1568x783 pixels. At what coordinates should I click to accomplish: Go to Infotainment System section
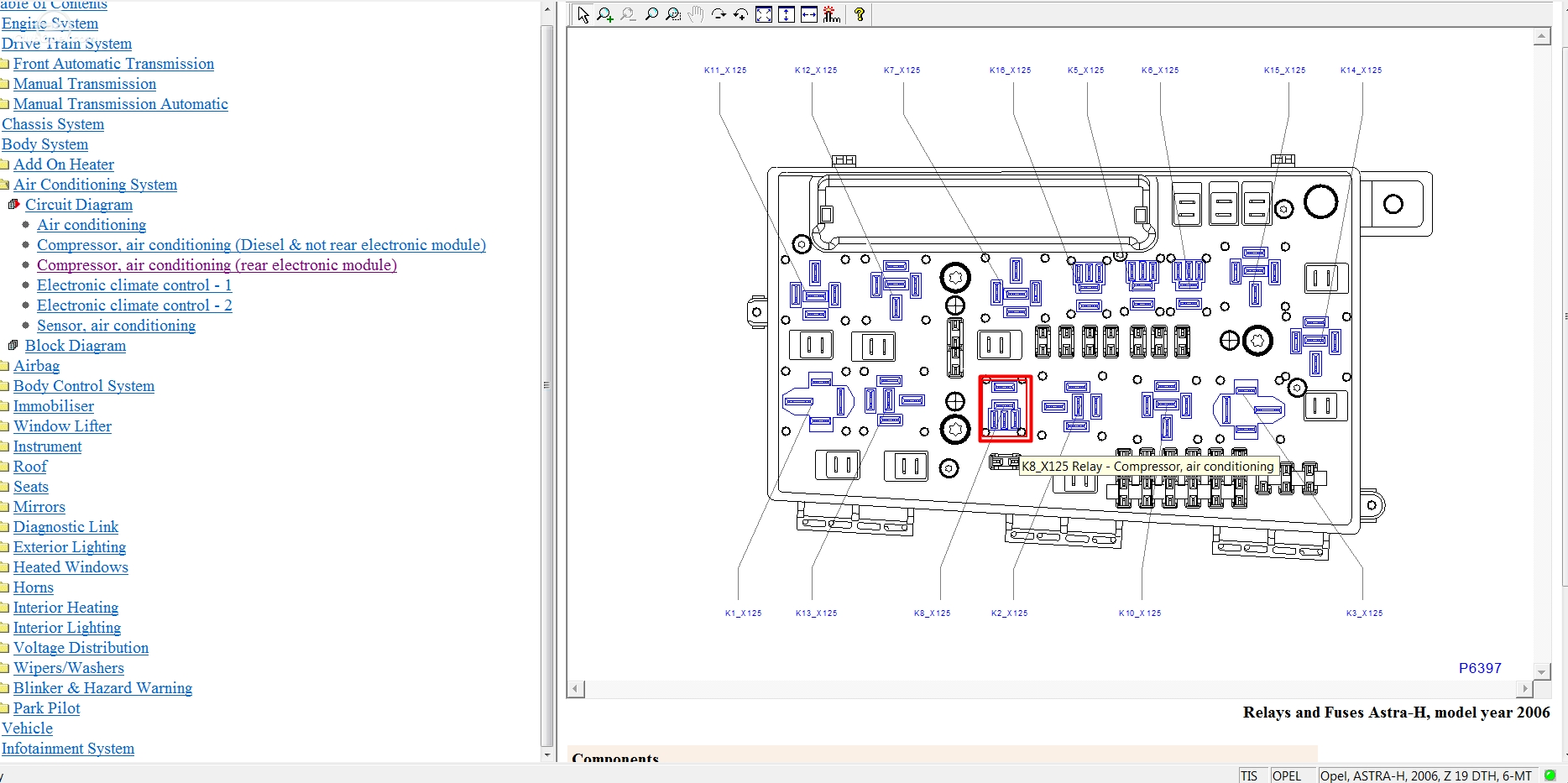click(x=68, y=749)
